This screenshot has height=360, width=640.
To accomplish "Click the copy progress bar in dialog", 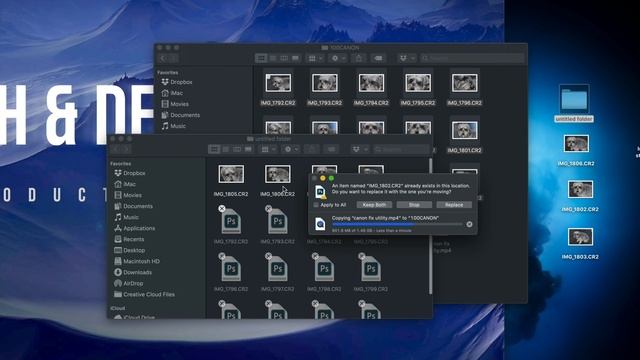I will (x=397, y=224).
